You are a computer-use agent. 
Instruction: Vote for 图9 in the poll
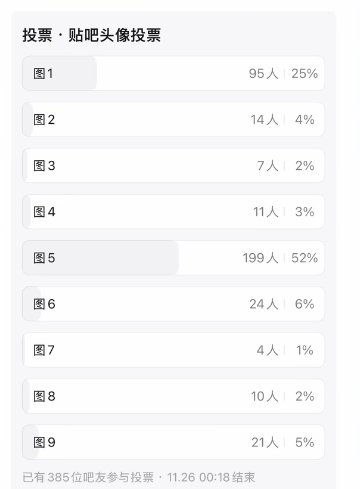173,442
